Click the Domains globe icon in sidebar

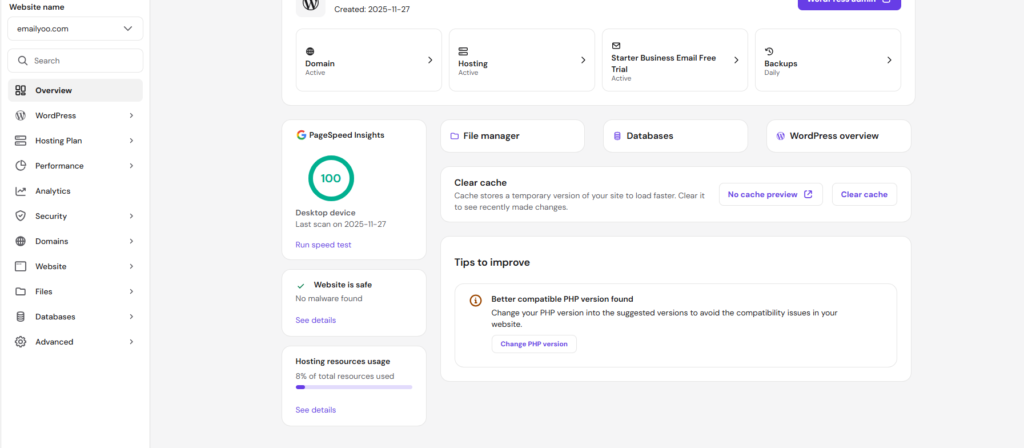tap(21, 241)
